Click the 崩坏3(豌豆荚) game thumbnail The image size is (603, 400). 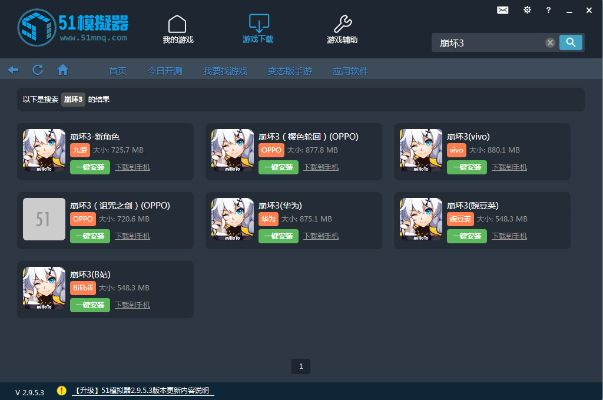click(x=421, y=219)
